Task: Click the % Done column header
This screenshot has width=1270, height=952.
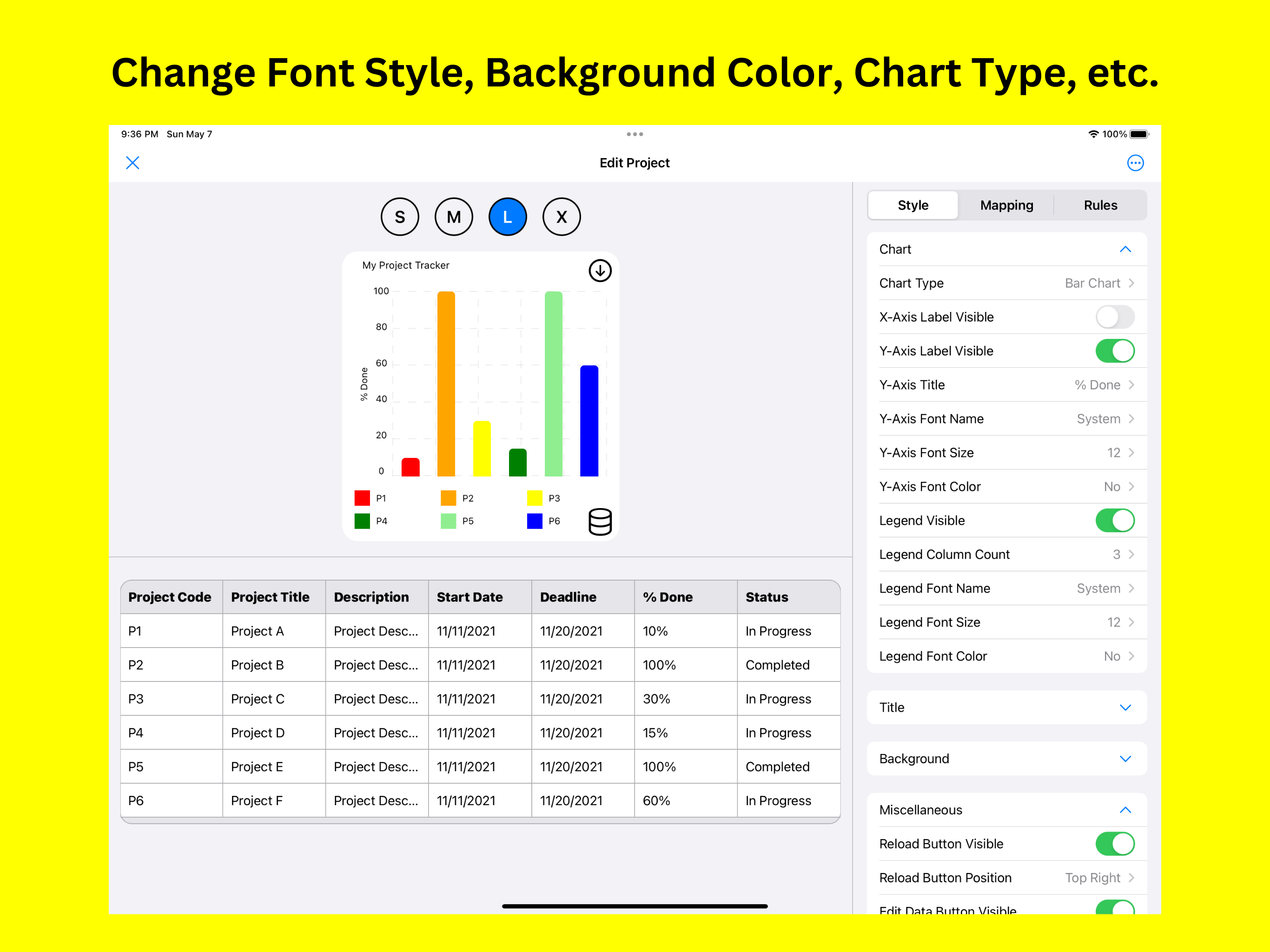Action: (x=686, y=597)
